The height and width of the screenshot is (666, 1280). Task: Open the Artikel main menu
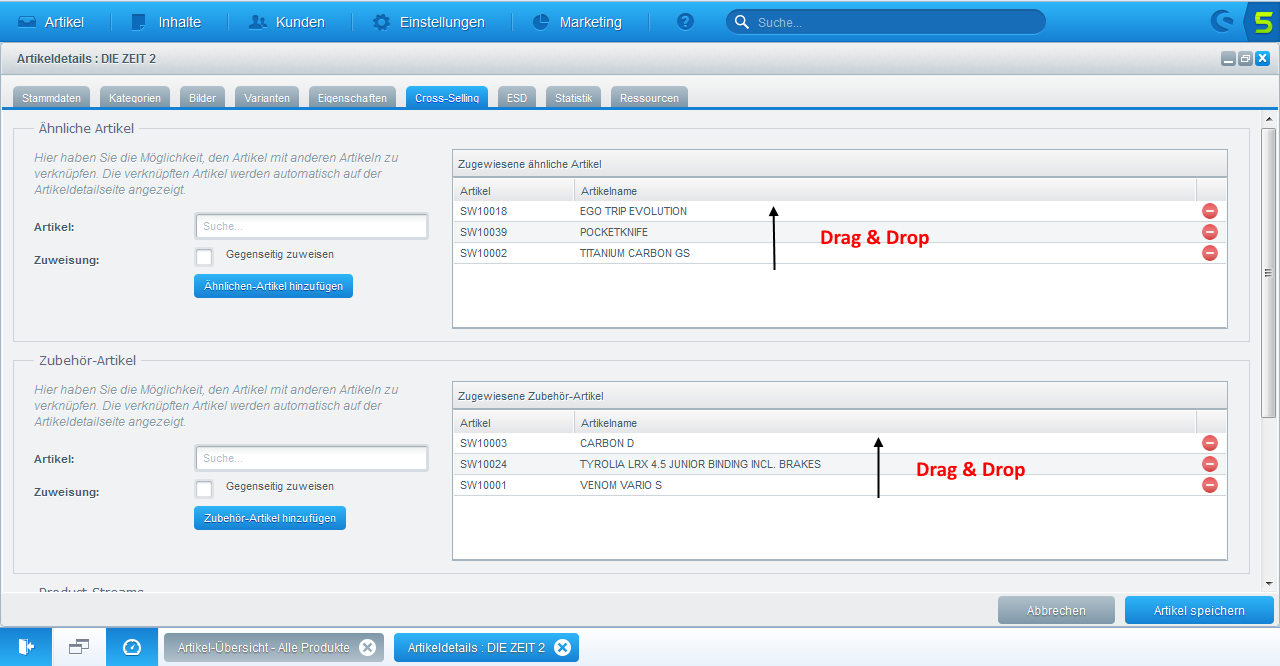tap(51, 22)
